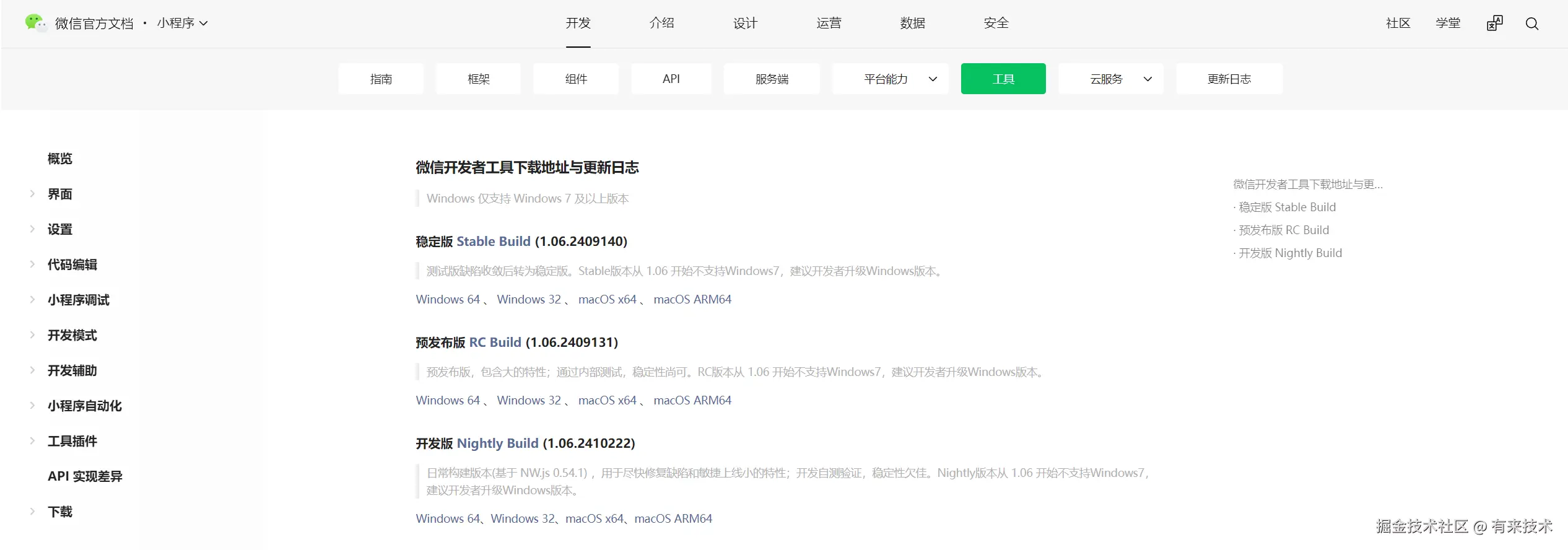This screenshot has width=1568, height=550.
Task: Click 微信官方文档 site title
Action: tap(94, 24)
